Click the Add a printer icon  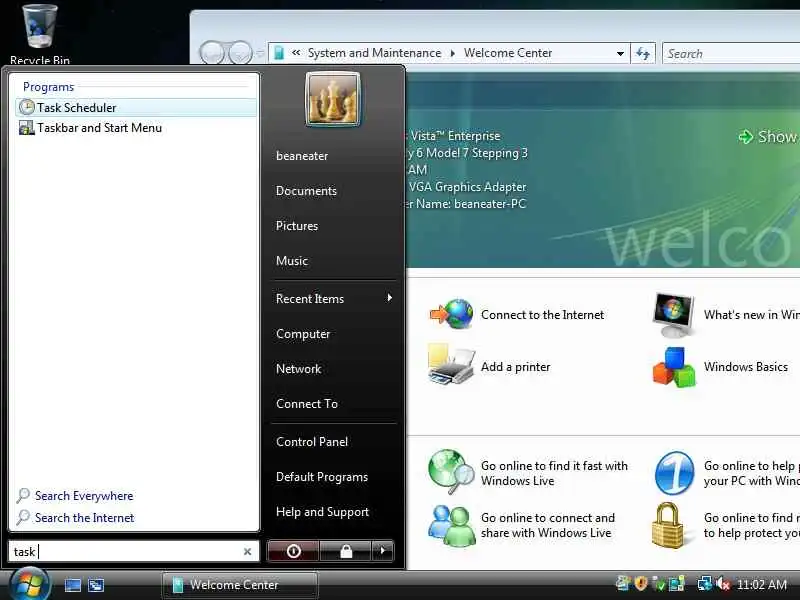(x=452, y=365)
